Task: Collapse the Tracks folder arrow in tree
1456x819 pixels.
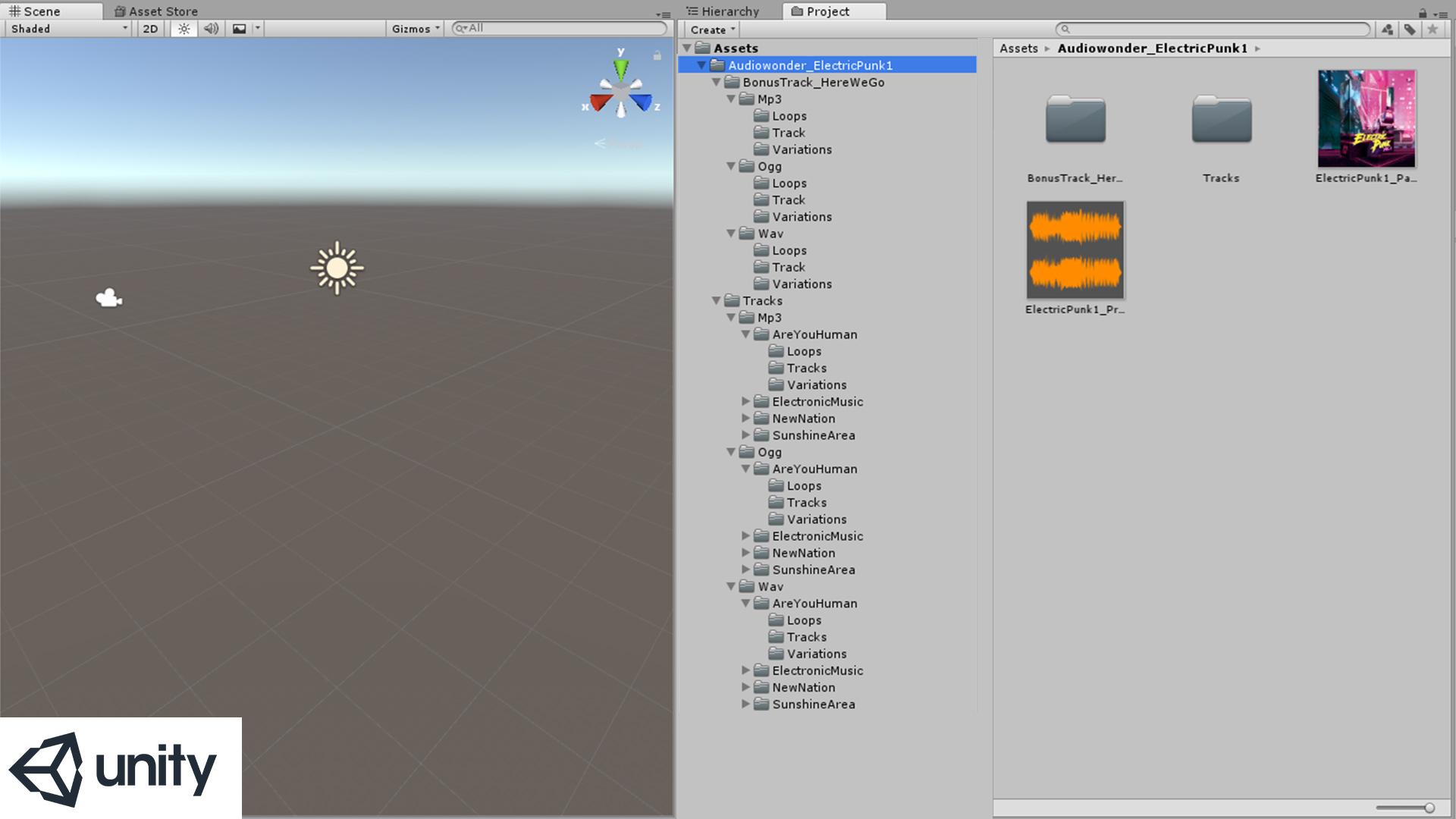Action: 716,300
